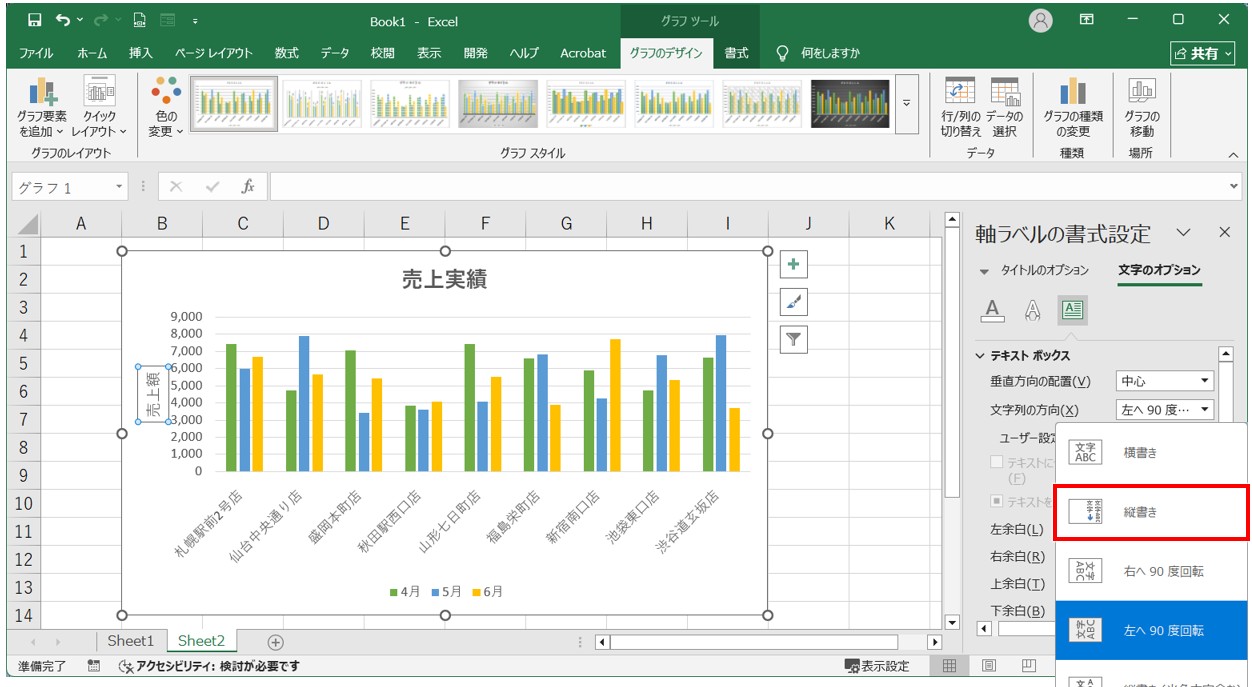1252x687 pixels.
Task: Select the gray-background chart style thumbnail
Action: [x=498, y=104]
